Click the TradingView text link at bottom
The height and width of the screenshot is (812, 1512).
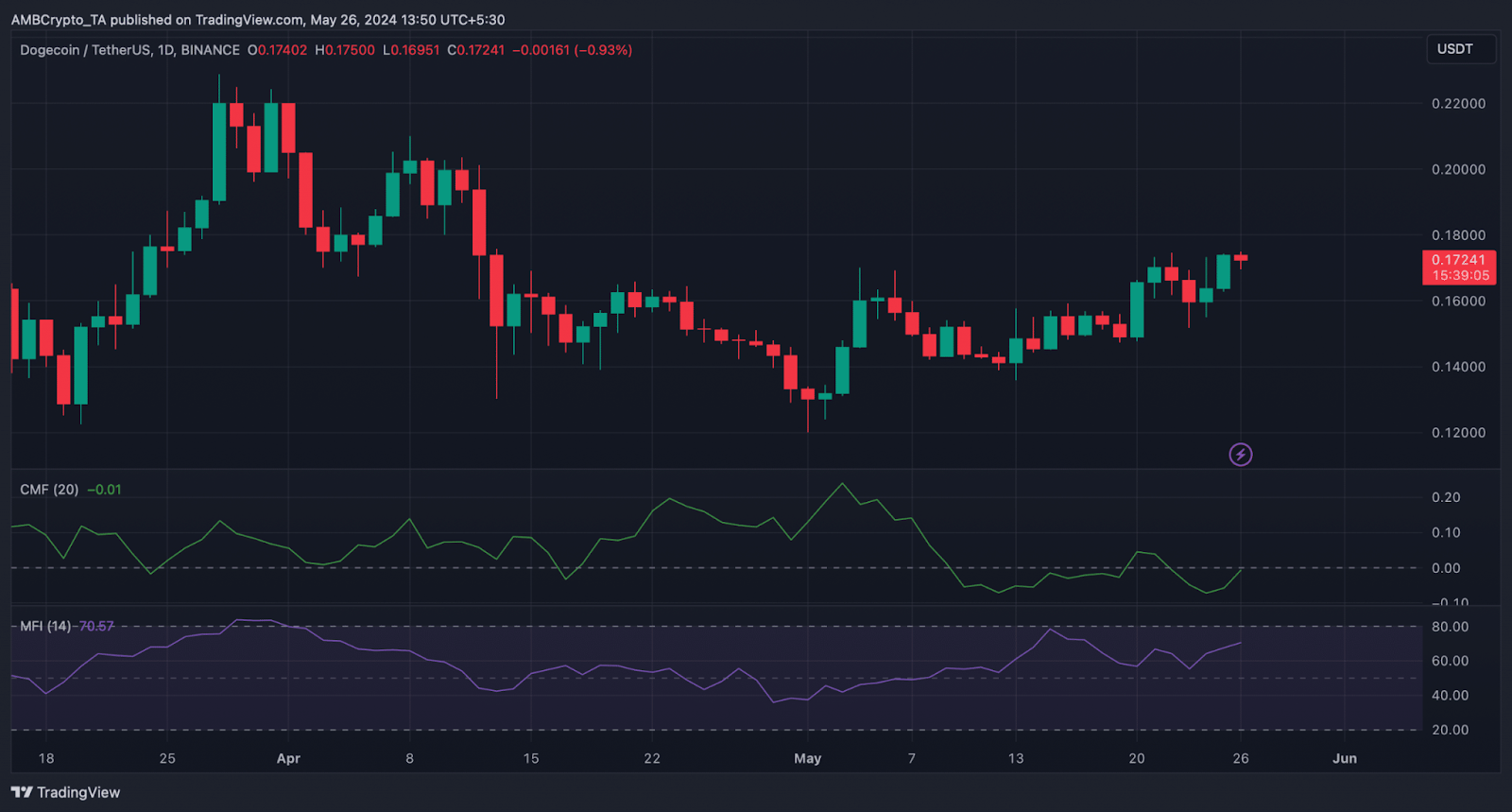78,792
